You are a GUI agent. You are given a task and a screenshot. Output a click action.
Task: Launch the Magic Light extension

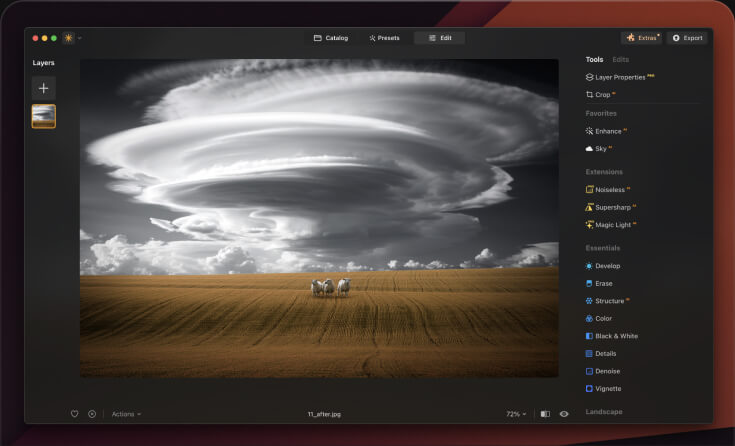[611, 225]
